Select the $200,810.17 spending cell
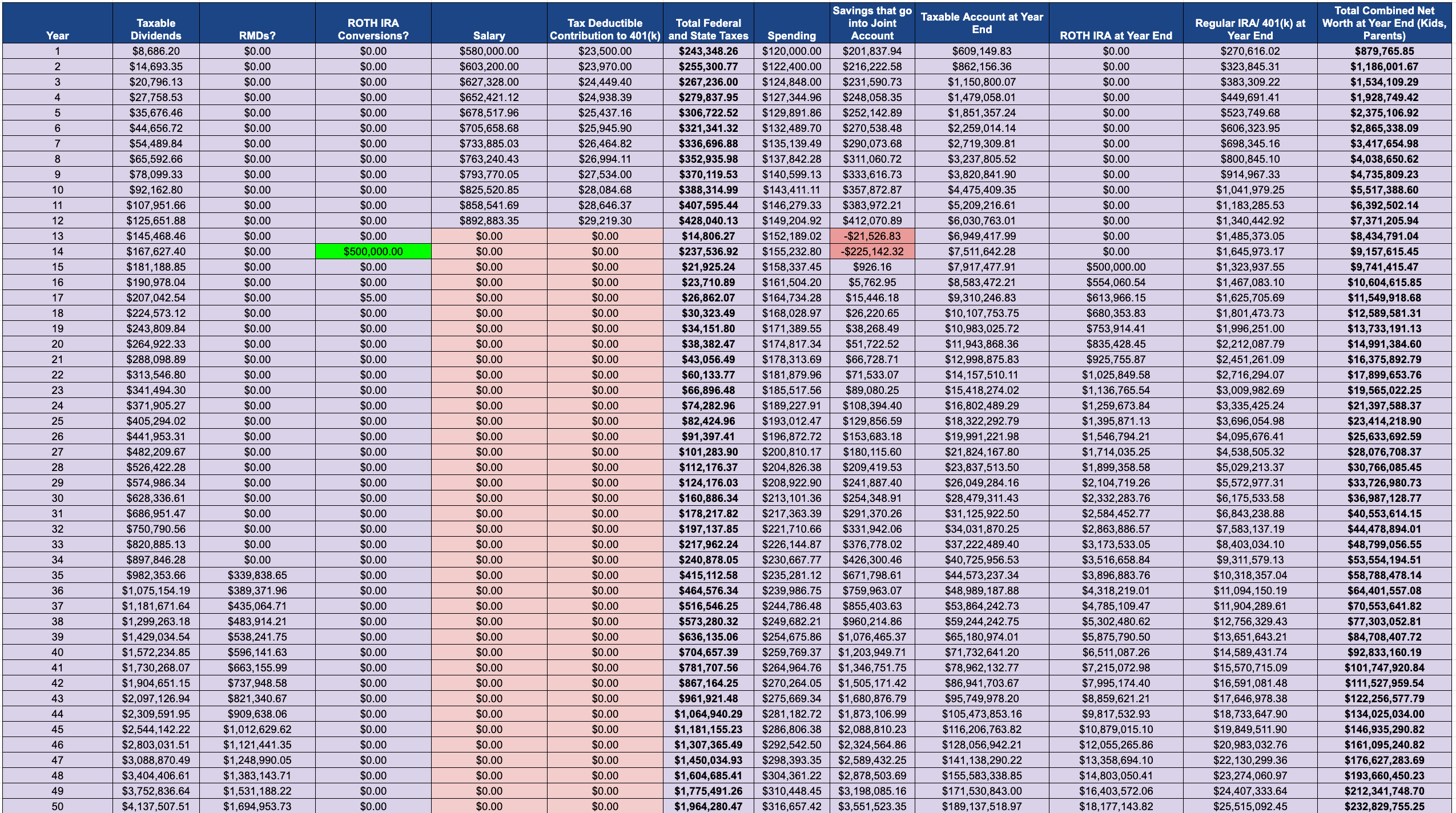This screenshot has height=813, width=1456. (x=791, y=452)
